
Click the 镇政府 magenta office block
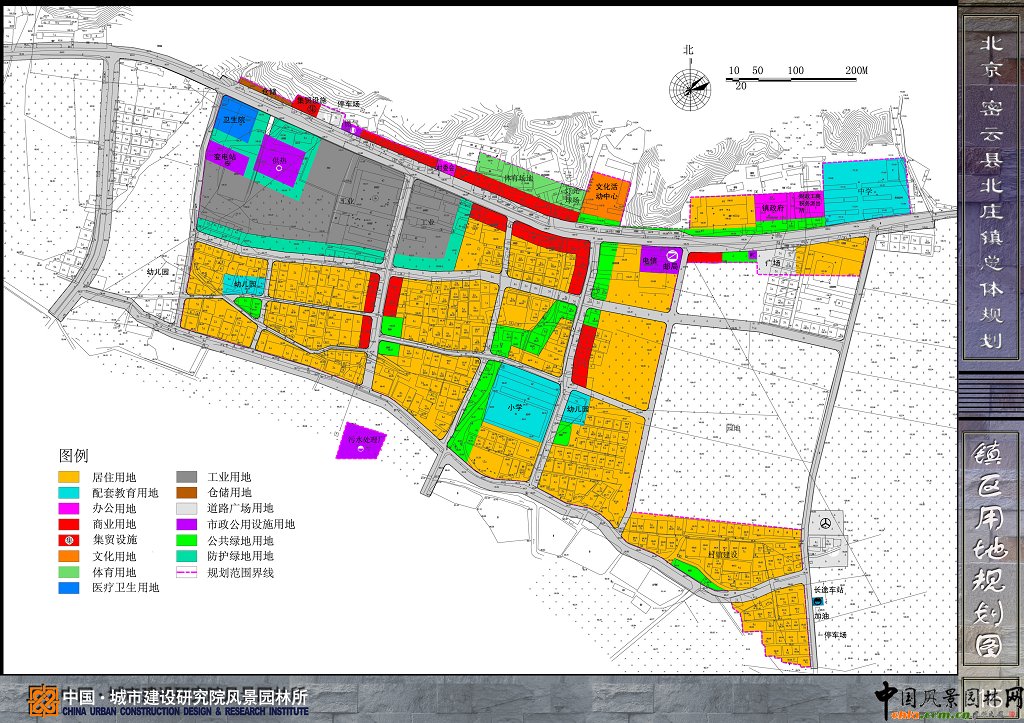pyautogui.click(x=770, y=209)
